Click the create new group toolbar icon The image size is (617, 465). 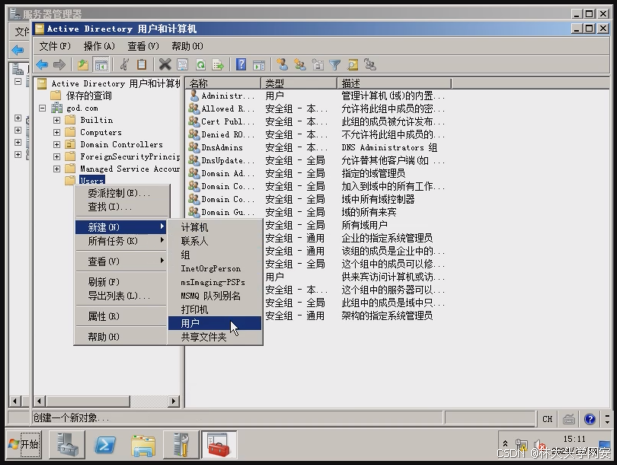[x=300, y=65]
